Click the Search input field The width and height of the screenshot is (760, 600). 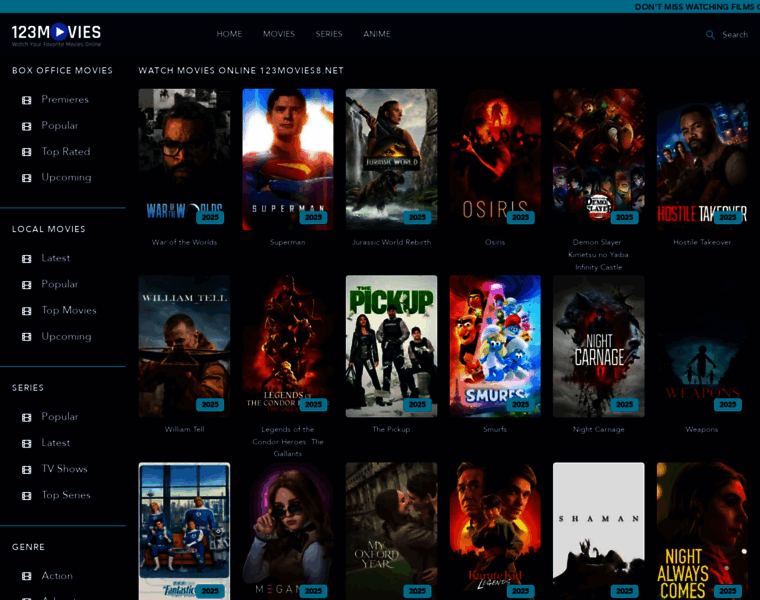pyautogui.click(x=735, y=34)
